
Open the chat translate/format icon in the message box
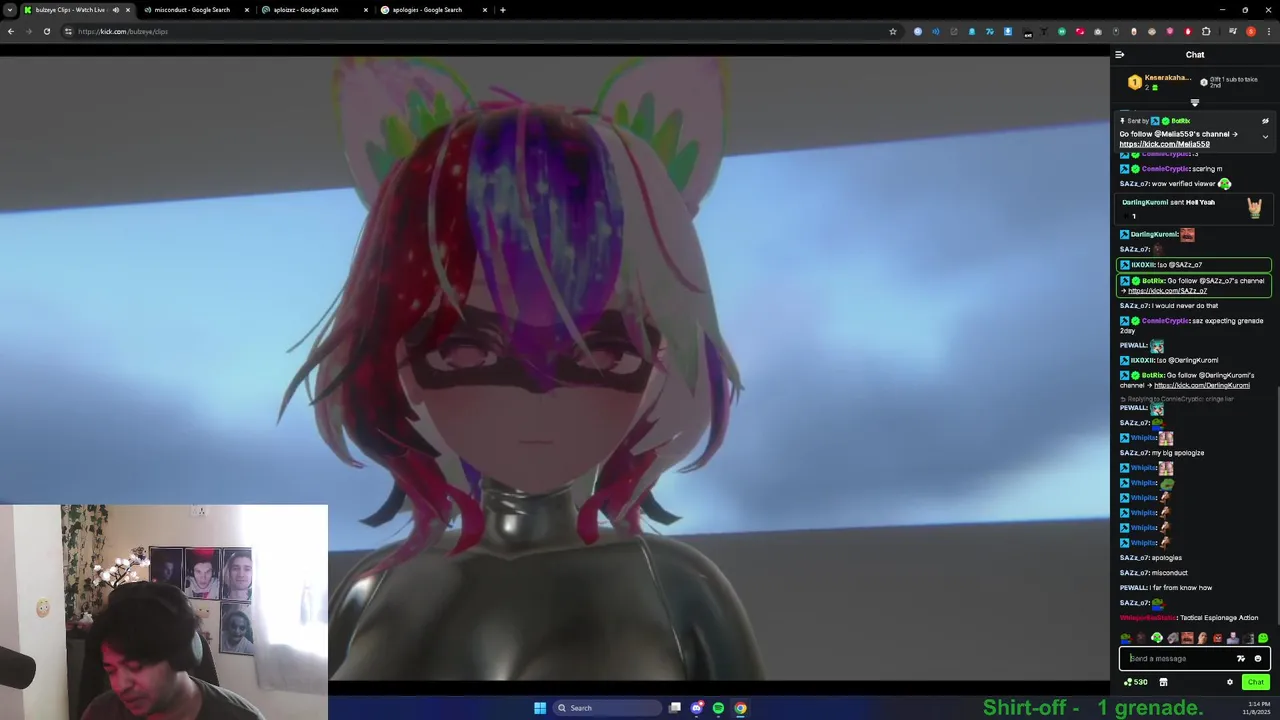point(1241,658)
